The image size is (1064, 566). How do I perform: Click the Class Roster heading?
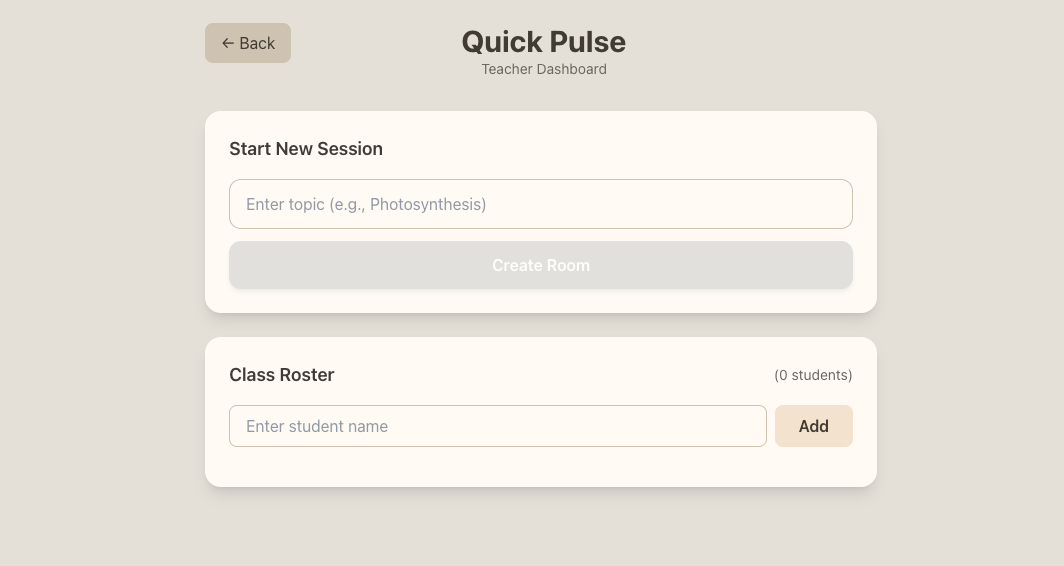coord(282,375)
